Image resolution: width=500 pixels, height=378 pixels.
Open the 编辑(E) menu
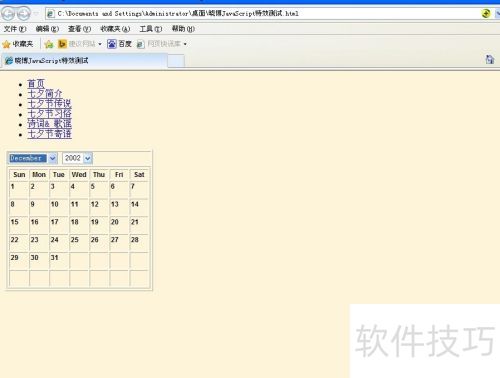tap(47, 29)
